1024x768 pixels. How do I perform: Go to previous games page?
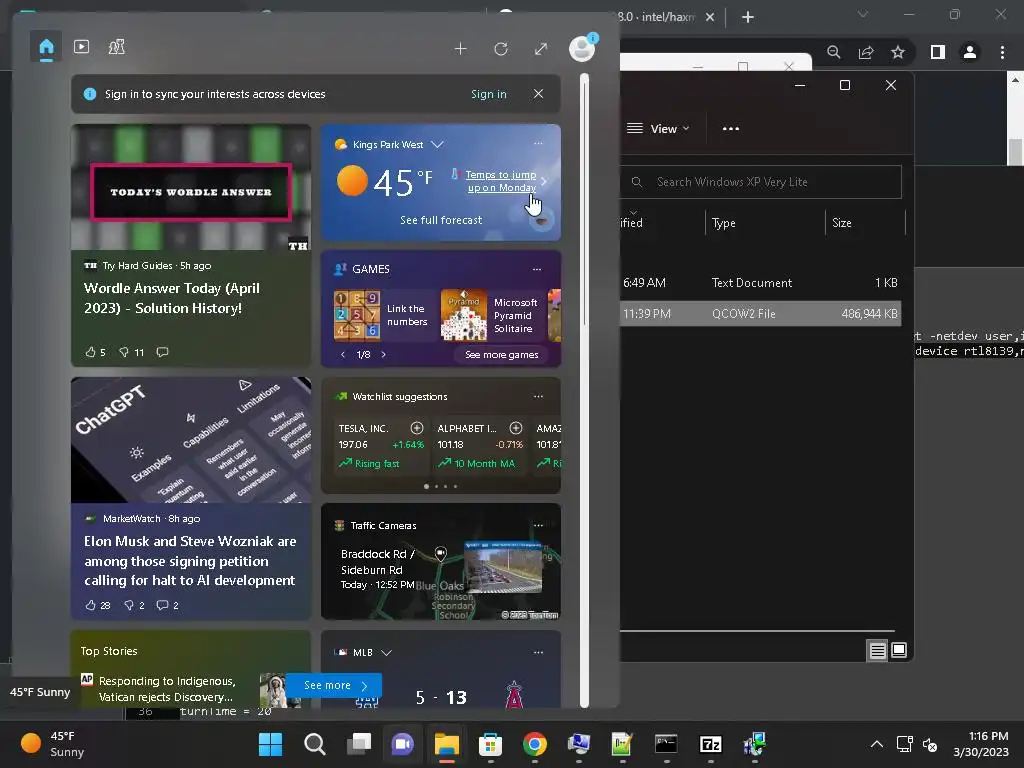tap(343, 355)
